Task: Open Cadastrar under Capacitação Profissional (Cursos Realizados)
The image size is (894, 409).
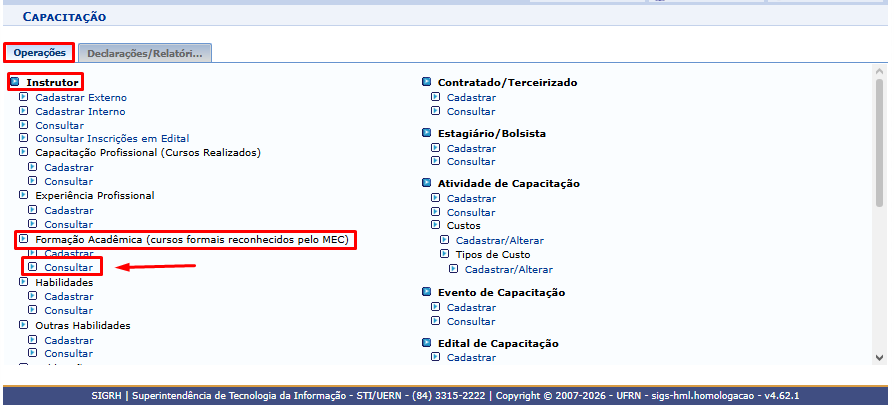Action: click(69, 168)
